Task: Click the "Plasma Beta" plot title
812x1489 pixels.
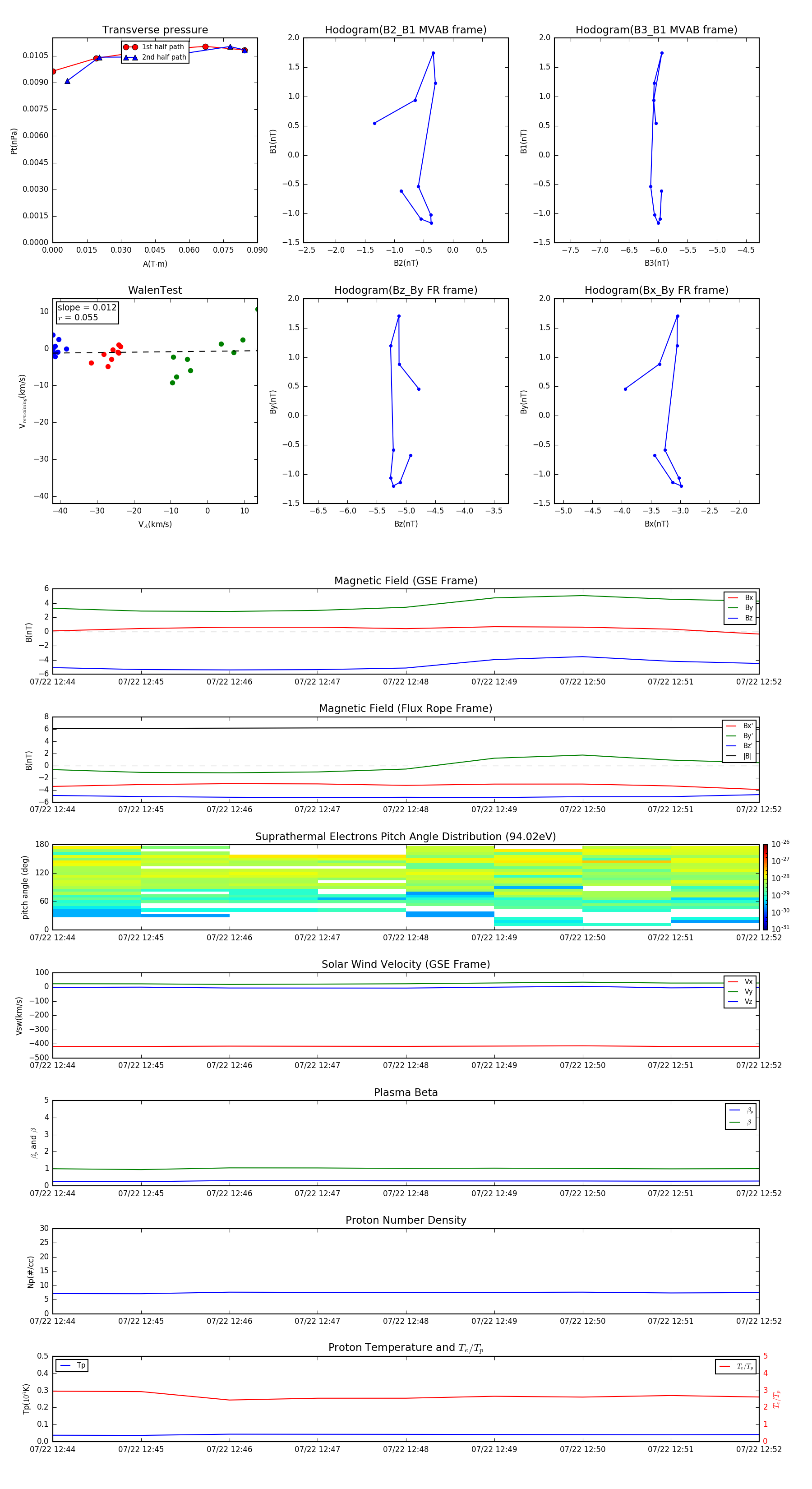Action: 406,1093
